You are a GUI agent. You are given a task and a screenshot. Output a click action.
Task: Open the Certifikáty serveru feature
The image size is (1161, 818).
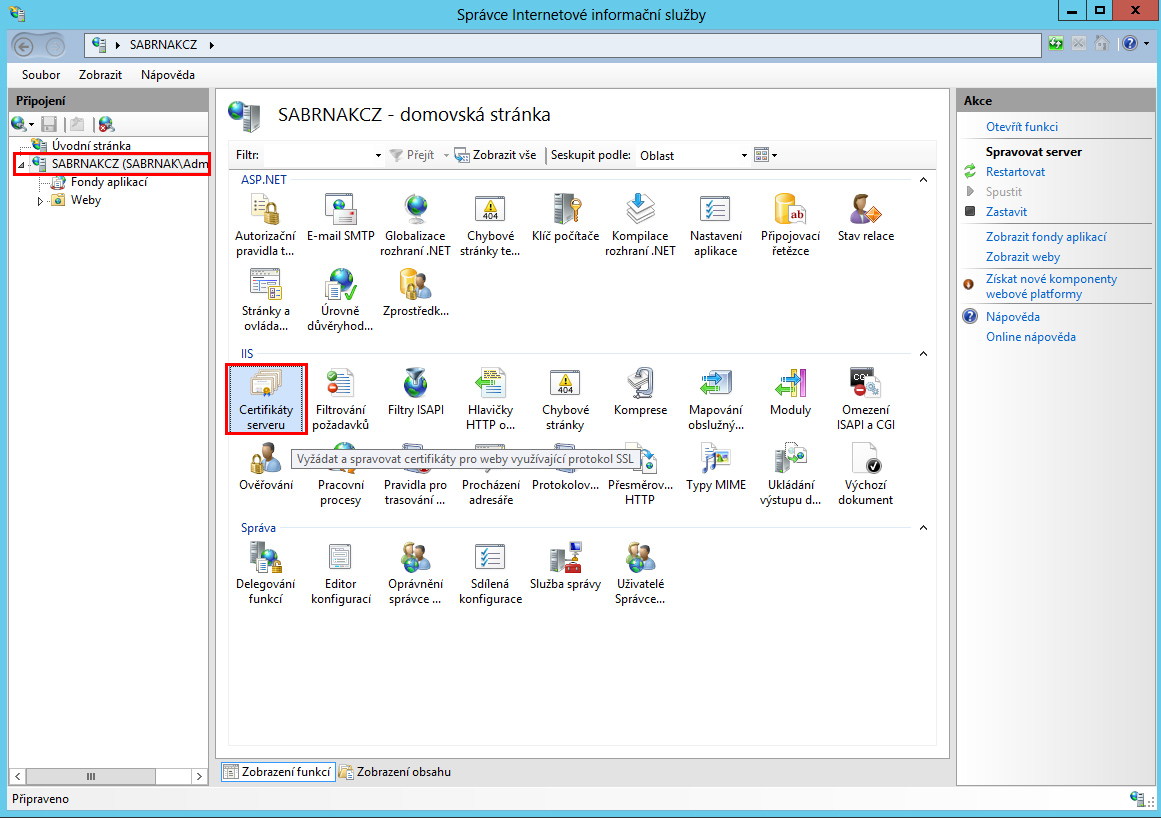pyautogui.click(x=265, y=399)
